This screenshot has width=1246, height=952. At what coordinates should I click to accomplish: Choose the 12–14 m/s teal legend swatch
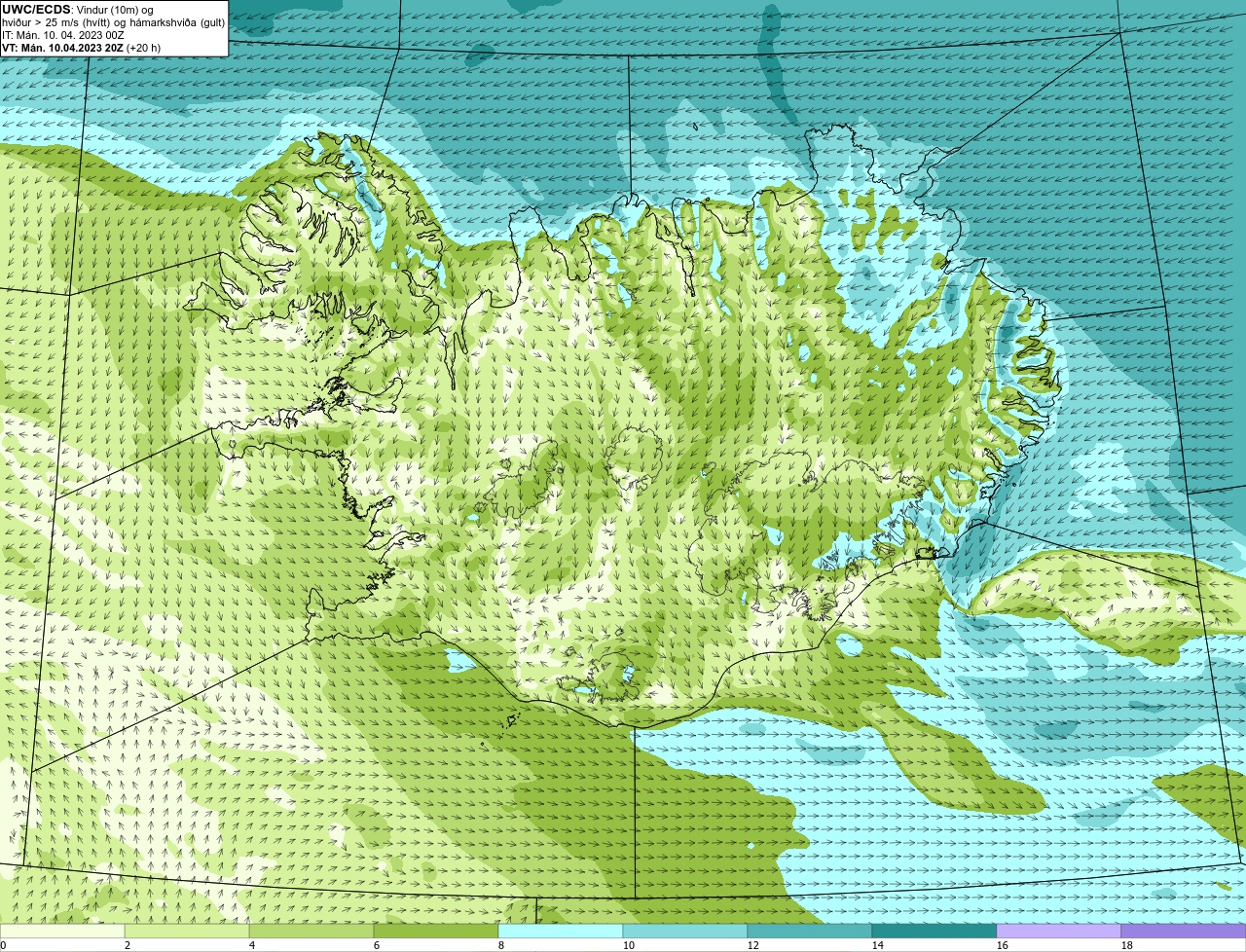pos(810,932)
